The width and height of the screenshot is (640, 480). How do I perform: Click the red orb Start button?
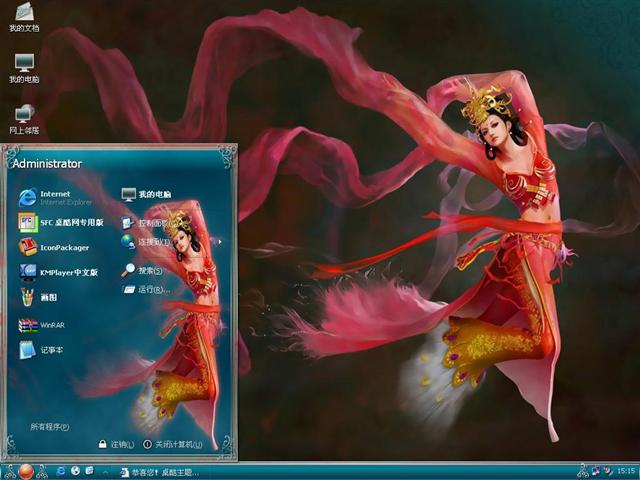pyautogui.click(x=26, y=470)
